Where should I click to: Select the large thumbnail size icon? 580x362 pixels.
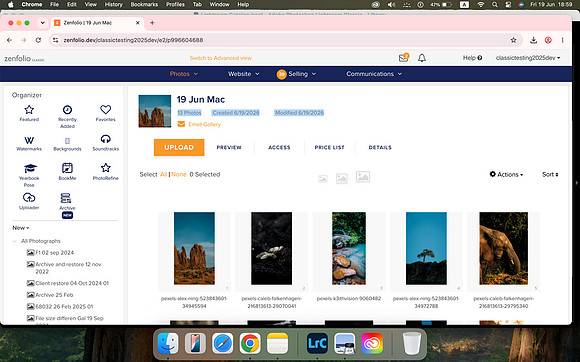pos(363,177)
